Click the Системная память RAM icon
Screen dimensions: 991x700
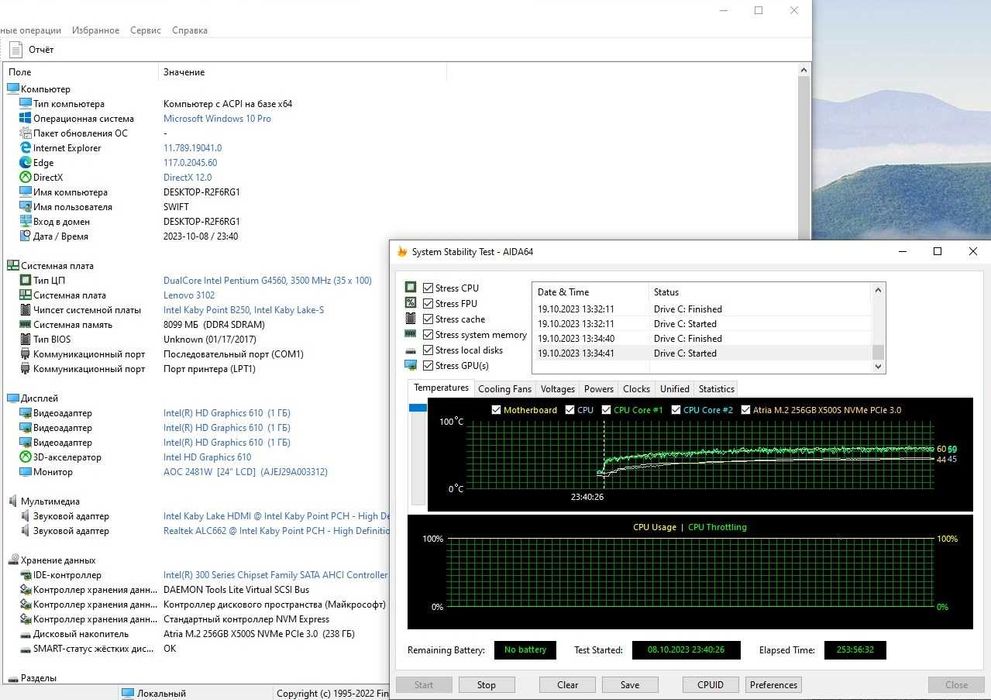click(25, 325)
